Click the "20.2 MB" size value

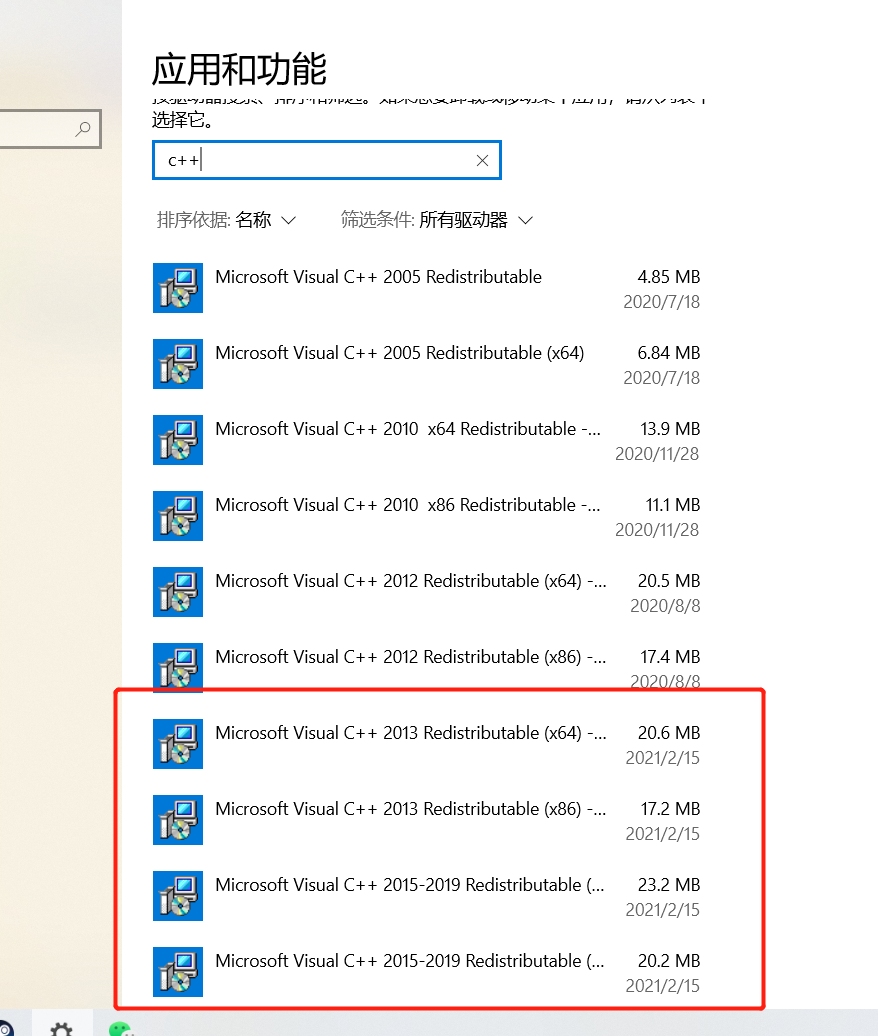669,961
